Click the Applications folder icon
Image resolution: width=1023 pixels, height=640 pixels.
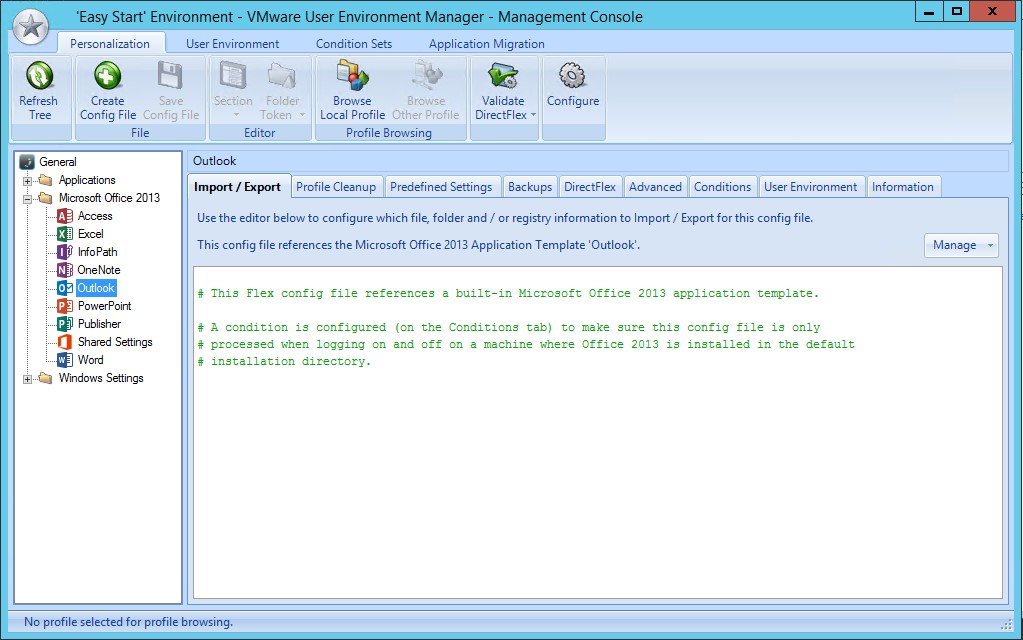pyautogui.click(x=45, y=180)
